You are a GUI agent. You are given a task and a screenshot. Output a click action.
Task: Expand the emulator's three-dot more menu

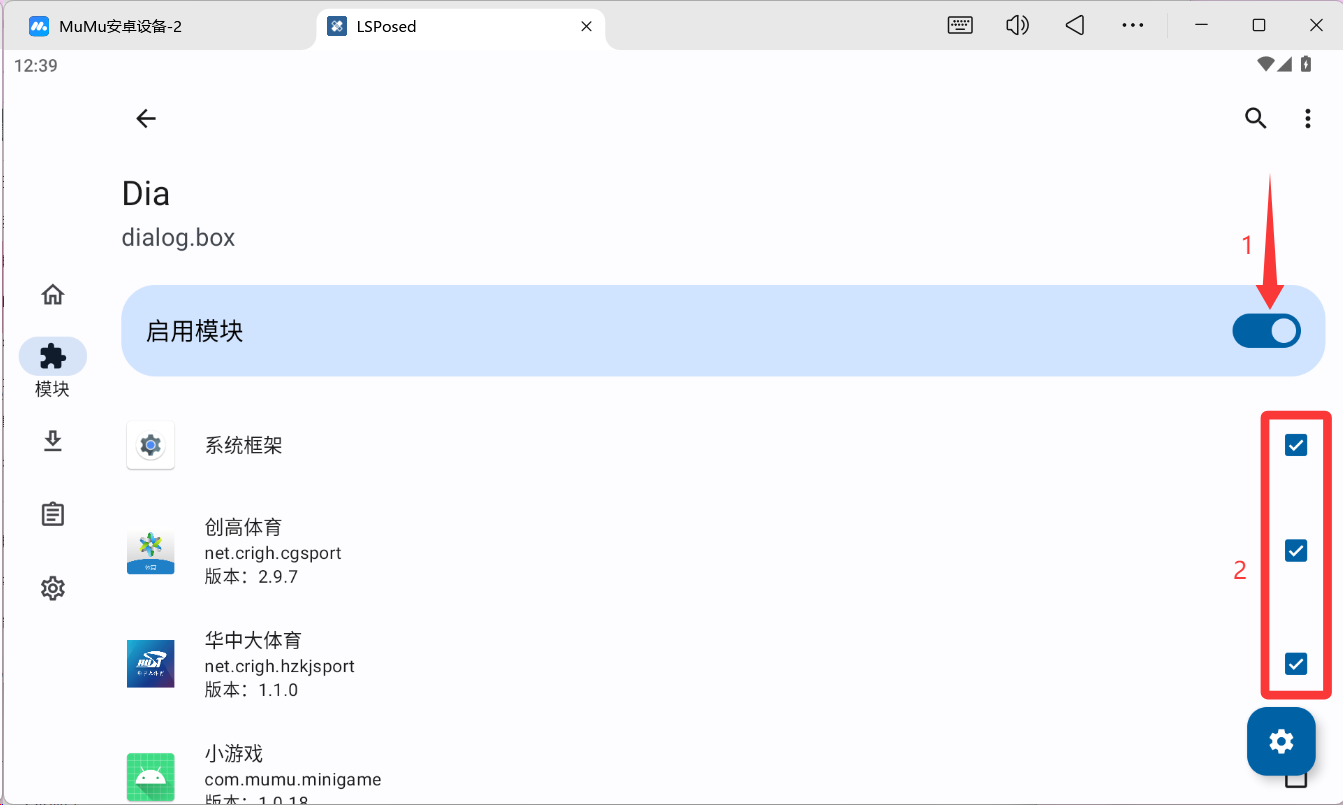pyautogui.click(x=1132, y=26)
